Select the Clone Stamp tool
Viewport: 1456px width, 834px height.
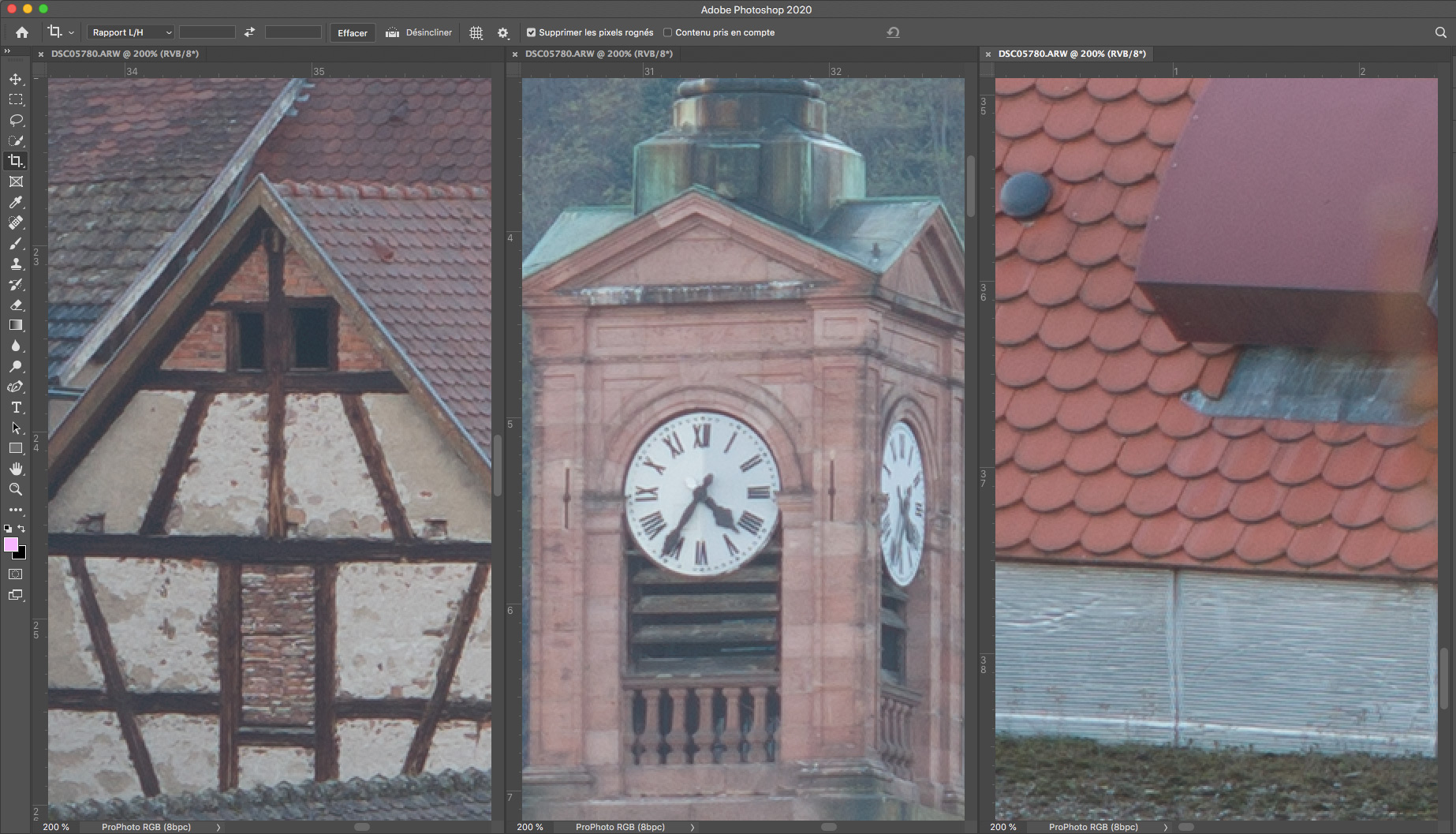coord(16,264)
